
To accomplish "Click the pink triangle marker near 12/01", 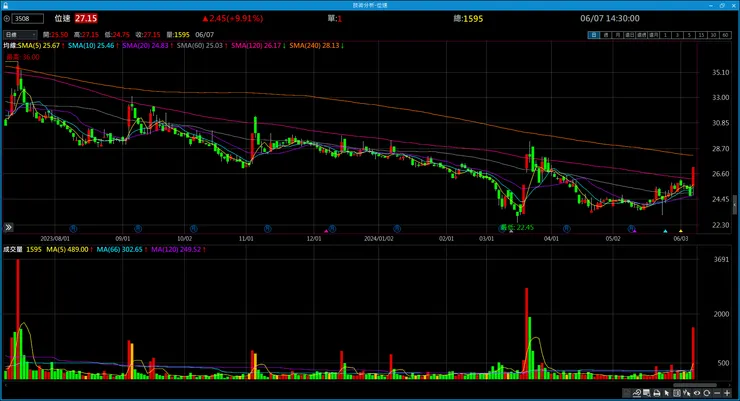I will tap(326, 231).
